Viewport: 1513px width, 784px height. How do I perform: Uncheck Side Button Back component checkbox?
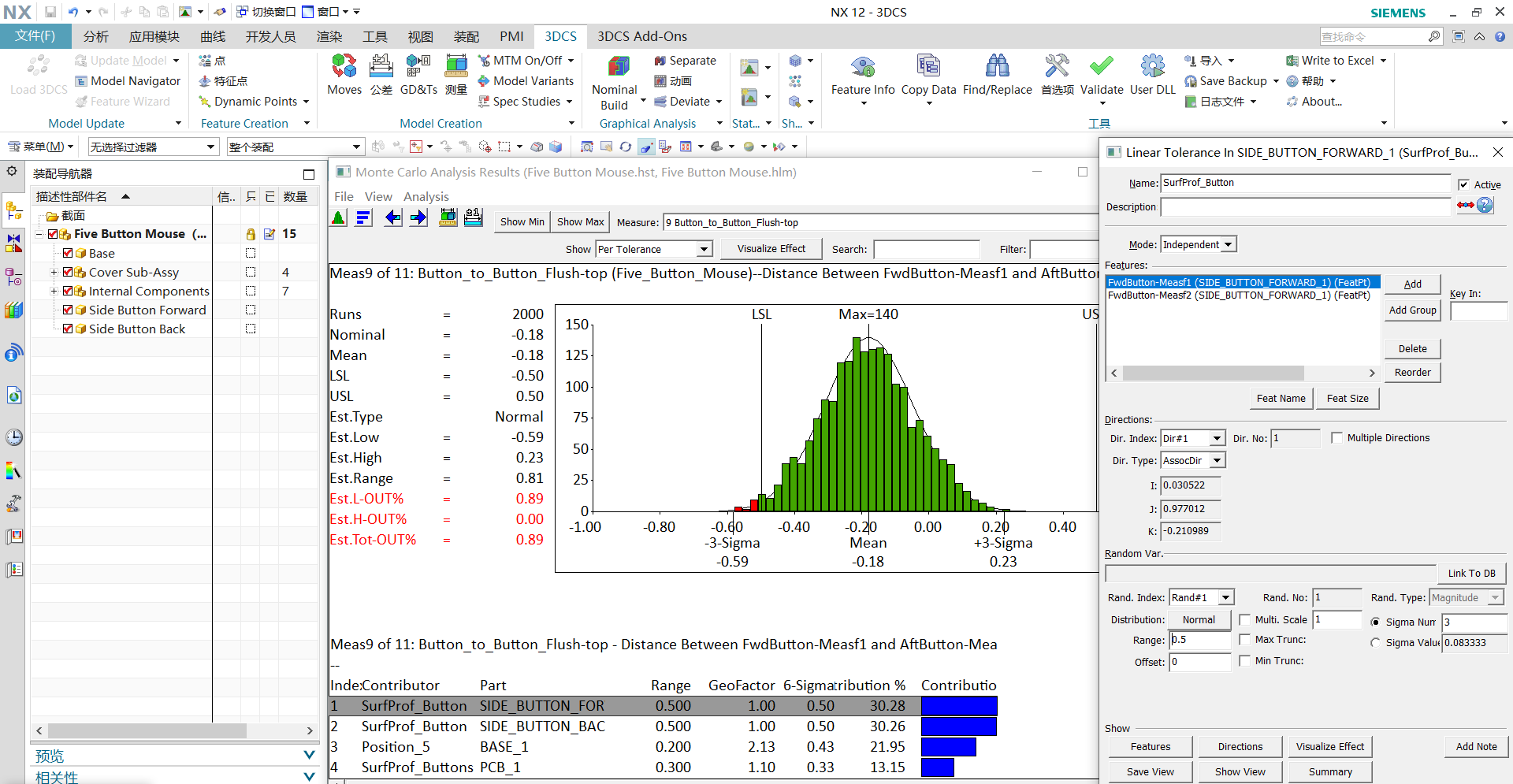point(68,329)
